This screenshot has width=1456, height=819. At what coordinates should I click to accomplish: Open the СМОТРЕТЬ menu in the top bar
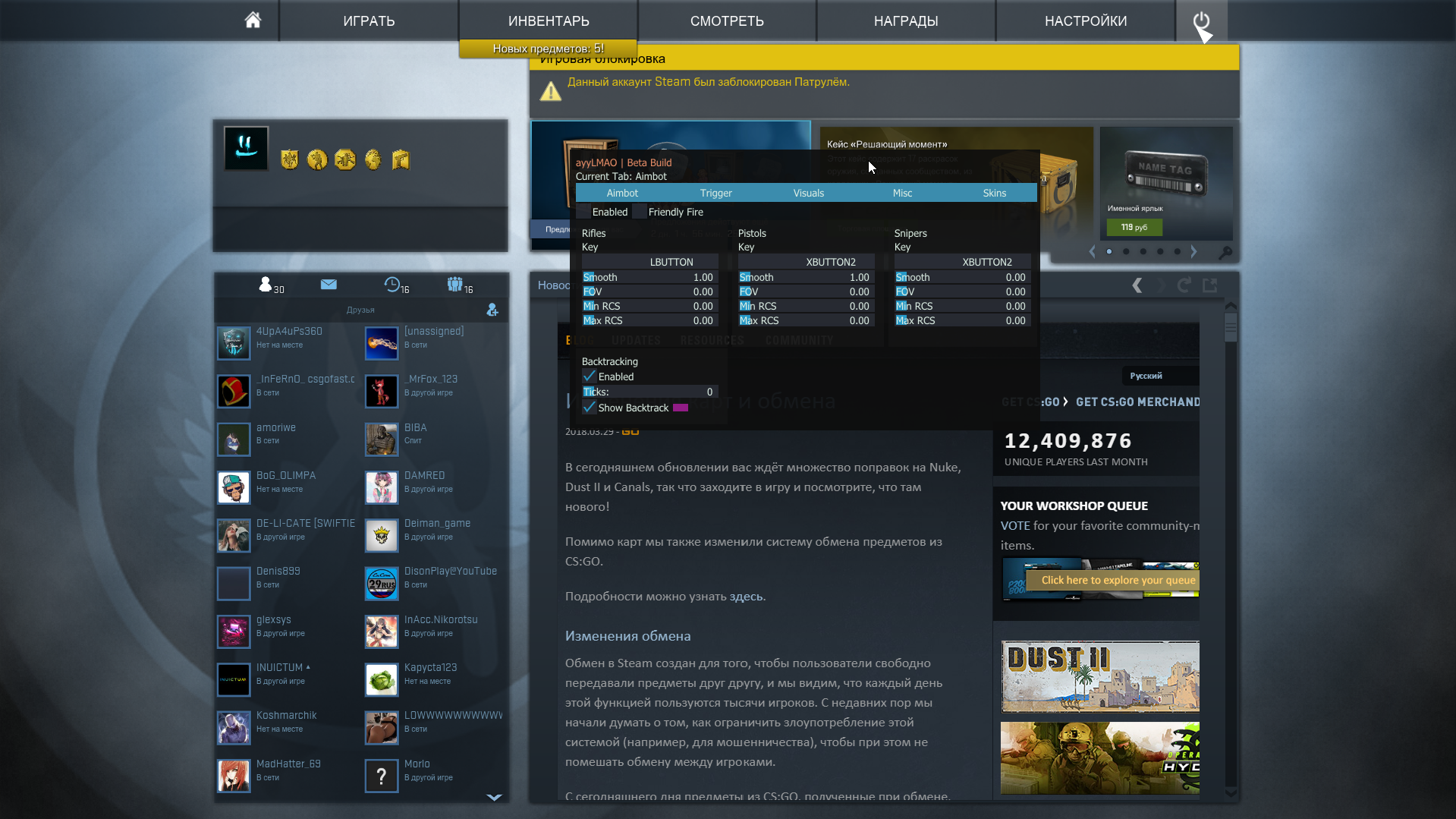pyautogui.click(x=726, y=20)
